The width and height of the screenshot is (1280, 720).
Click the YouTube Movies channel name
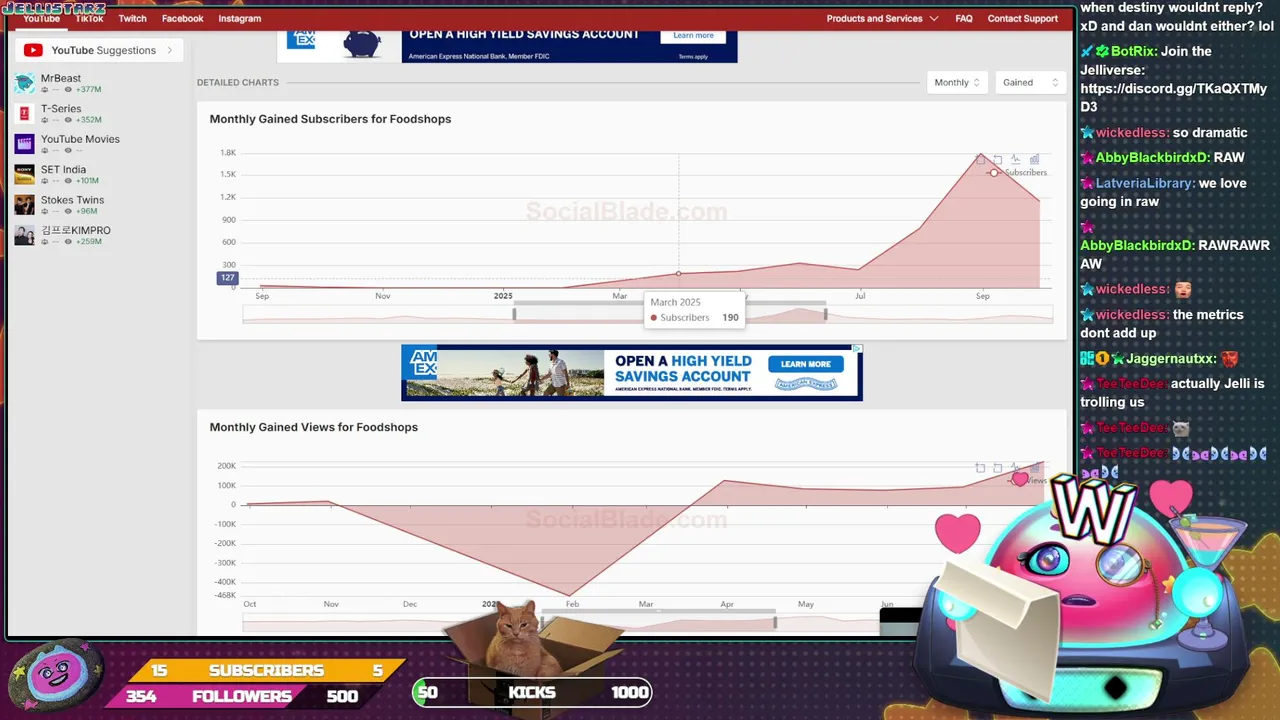[80, 139]
